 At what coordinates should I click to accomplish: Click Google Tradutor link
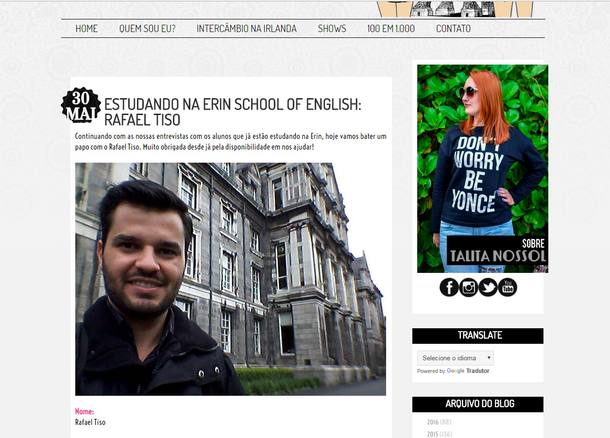pos(468,371)
